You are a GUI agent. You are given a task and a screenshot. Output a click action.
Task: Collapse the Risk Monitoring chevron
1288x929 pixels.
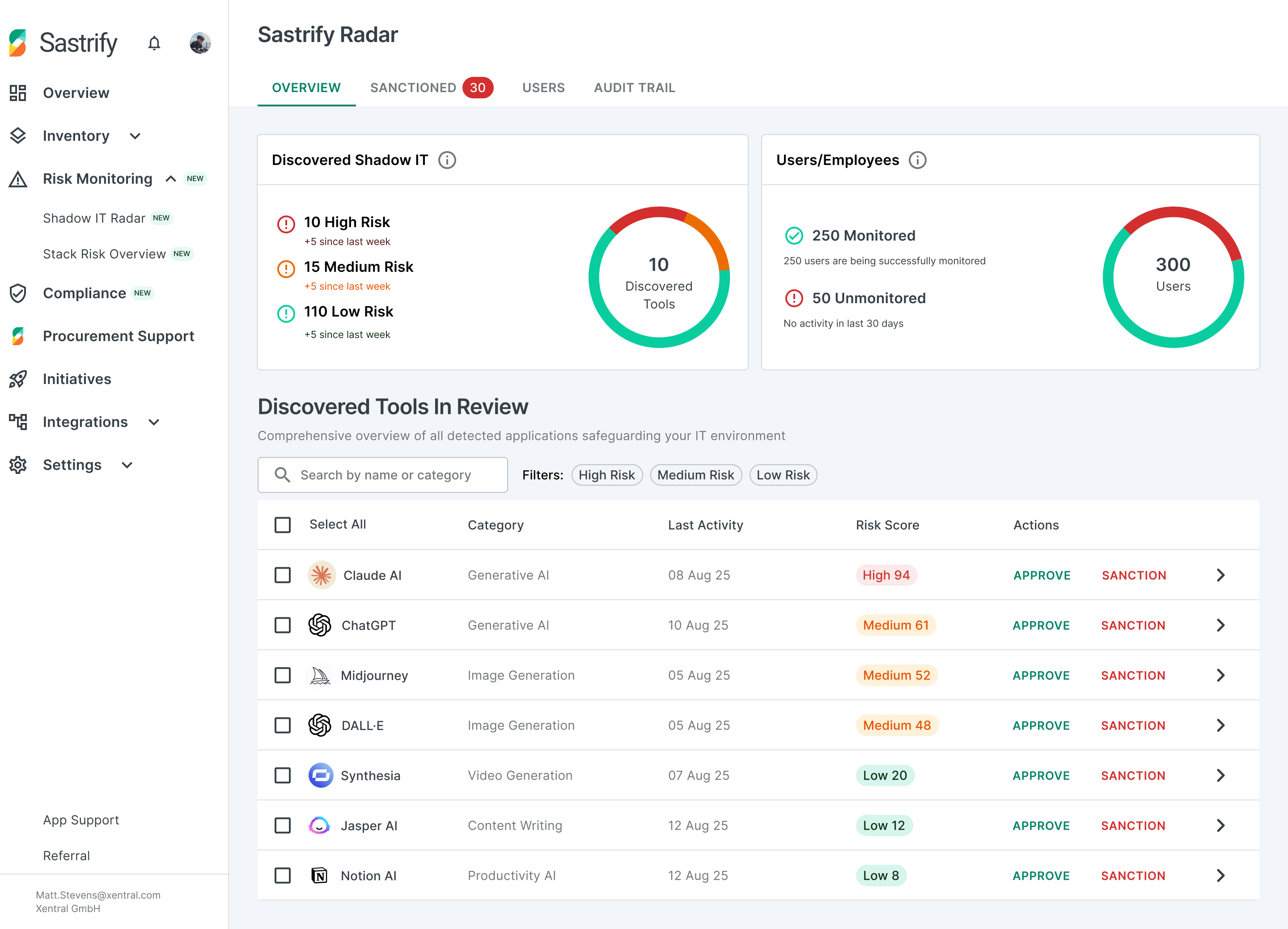[x=170, y=179]
